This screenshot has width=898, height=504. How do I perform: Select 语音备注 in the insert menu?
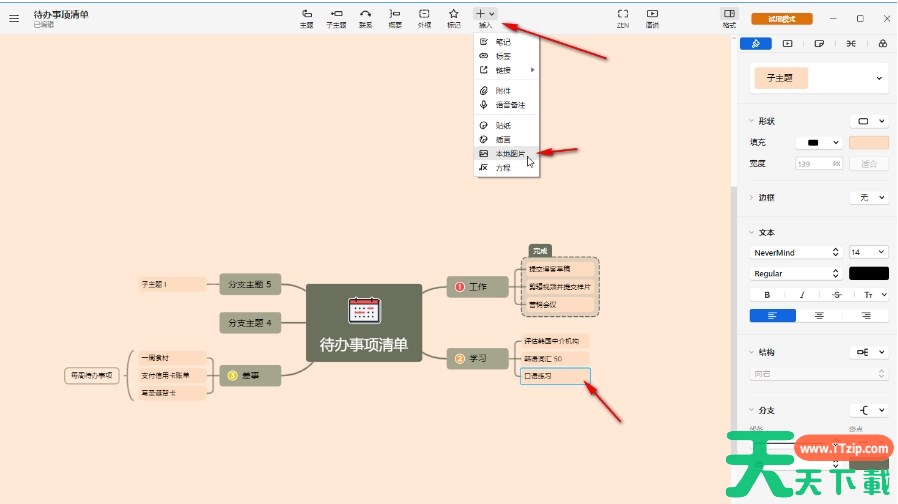tap(509, 105)
